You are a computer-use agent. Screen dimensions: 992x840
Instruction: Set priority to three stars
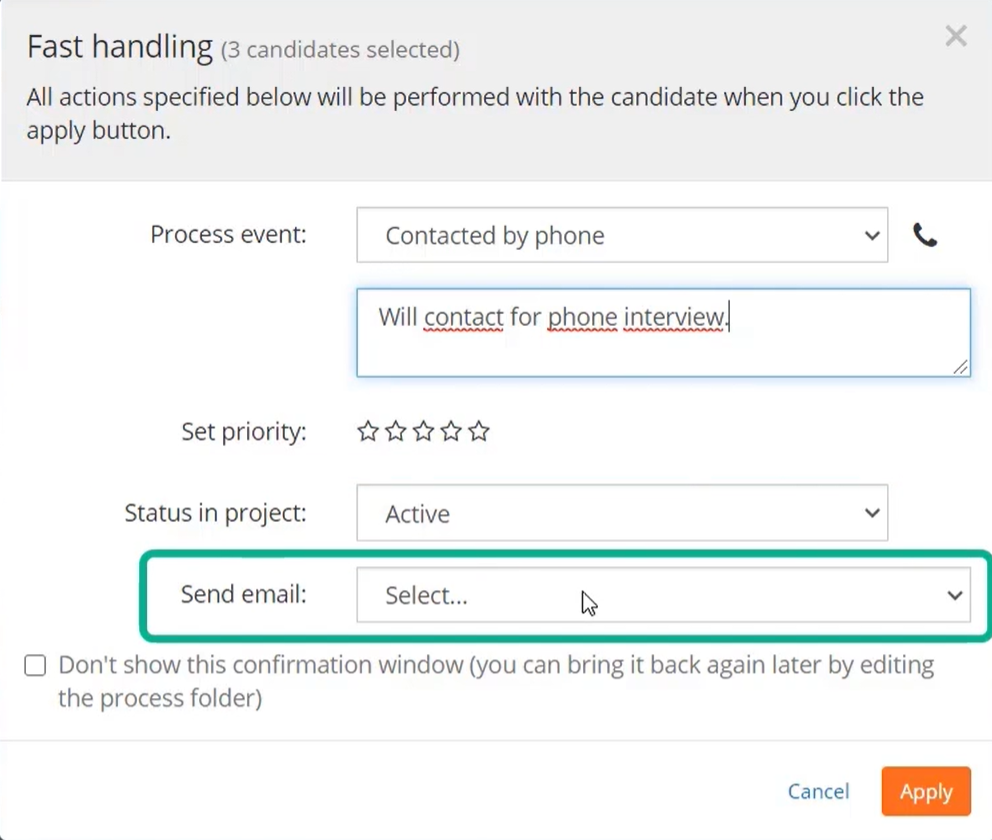pyautogui.click(x=423, y=431)
